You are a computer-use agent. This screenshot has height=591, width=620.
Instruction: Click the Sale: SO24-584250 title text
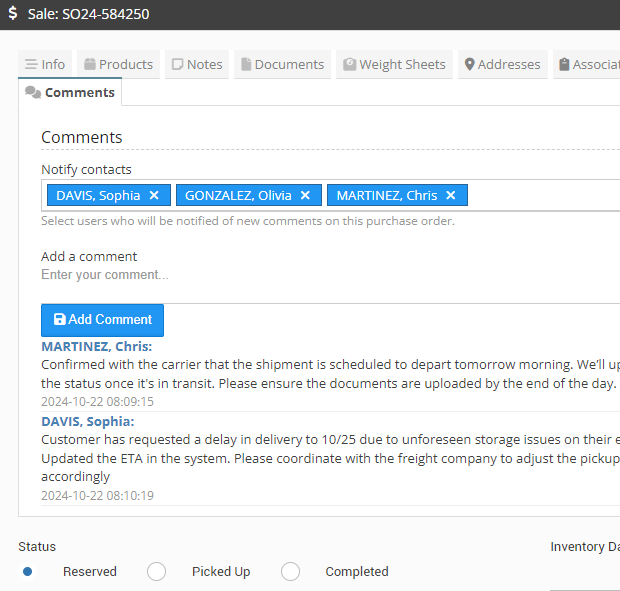coord(89,14)
